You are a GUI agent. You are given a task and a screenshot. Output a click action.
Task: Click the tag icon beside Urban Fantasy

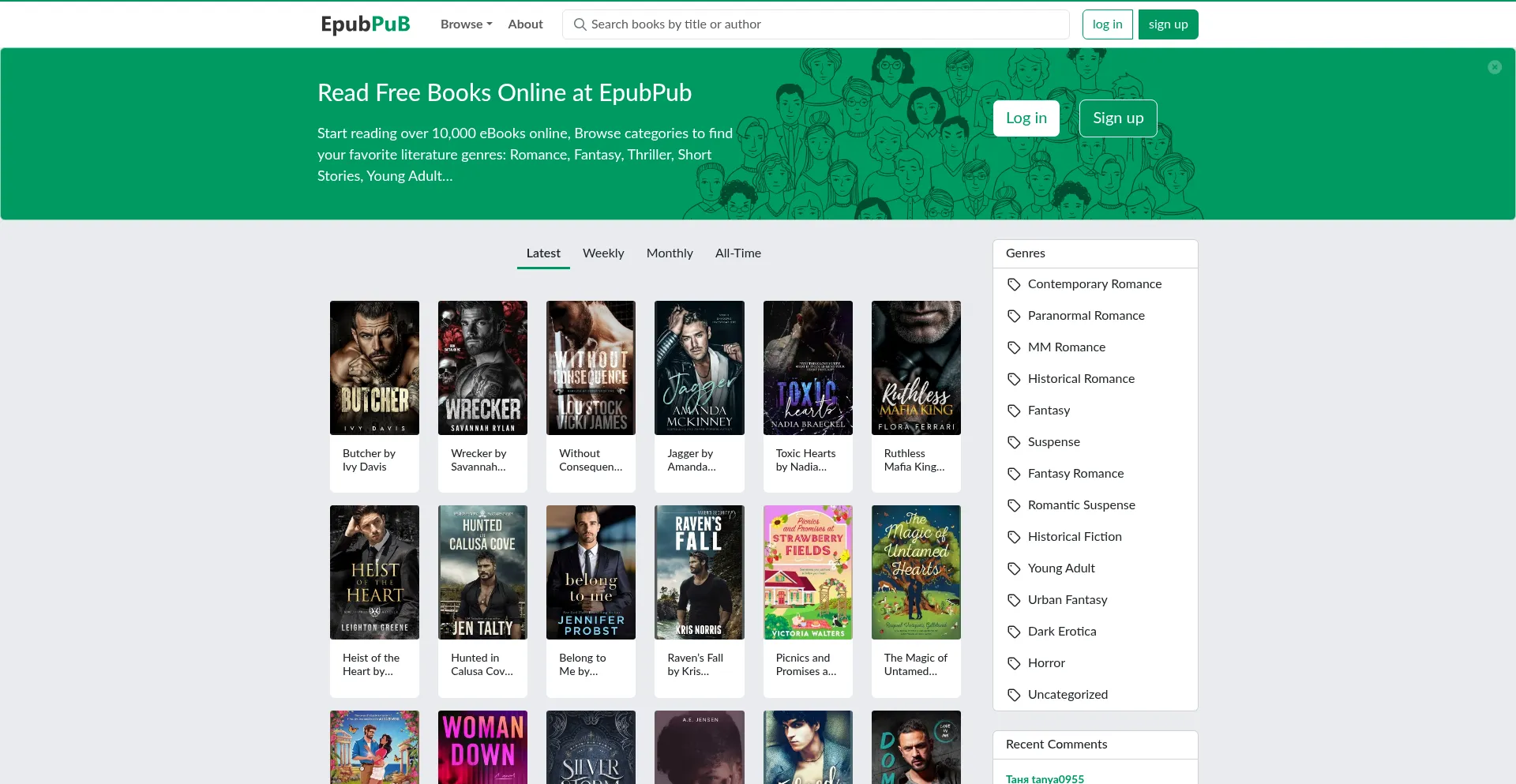tap(1014, 600)
